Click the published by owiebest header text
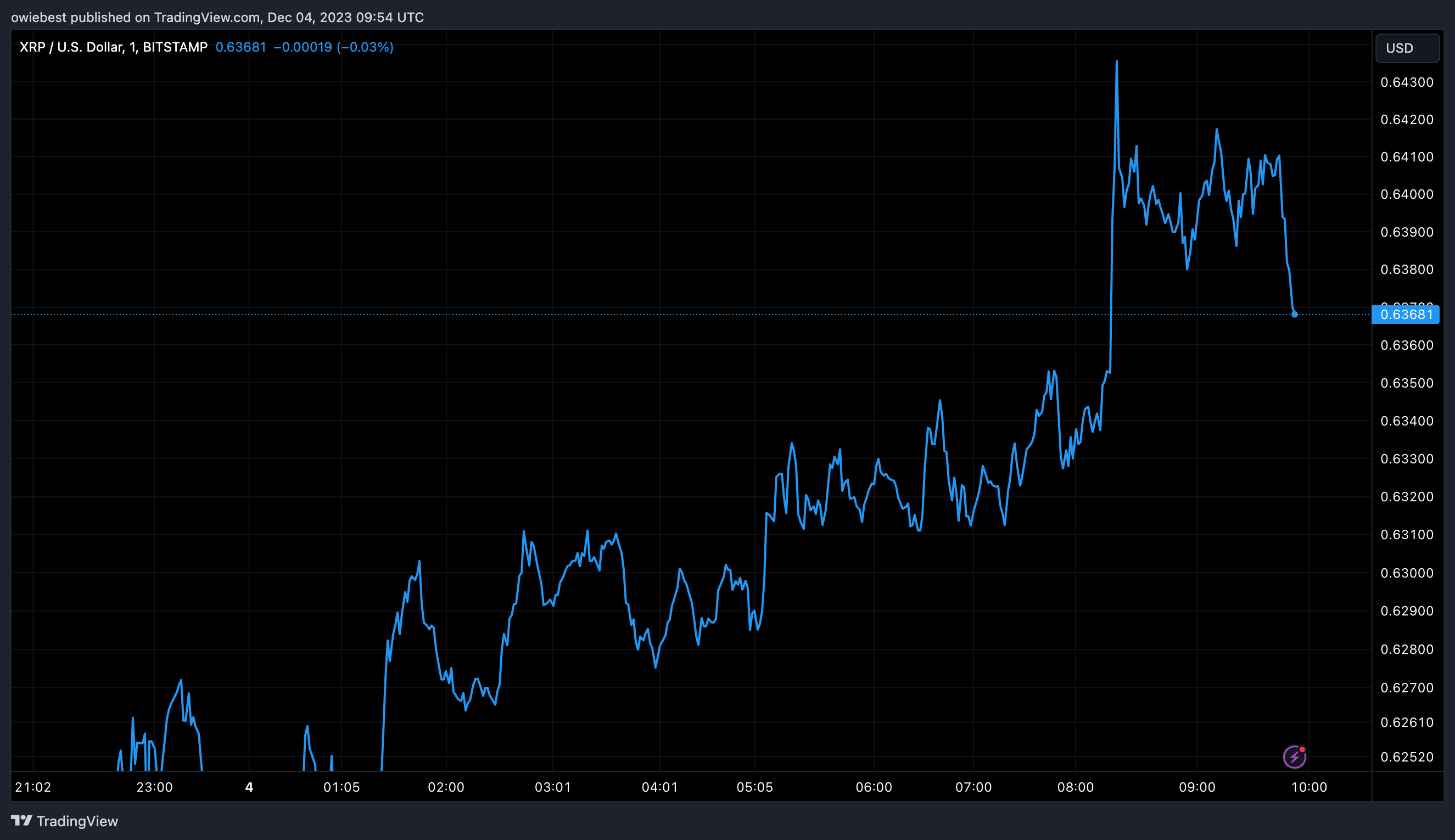Image resolution: width=1455 pixels, height=840 pixels. click(x=217, y=18)
